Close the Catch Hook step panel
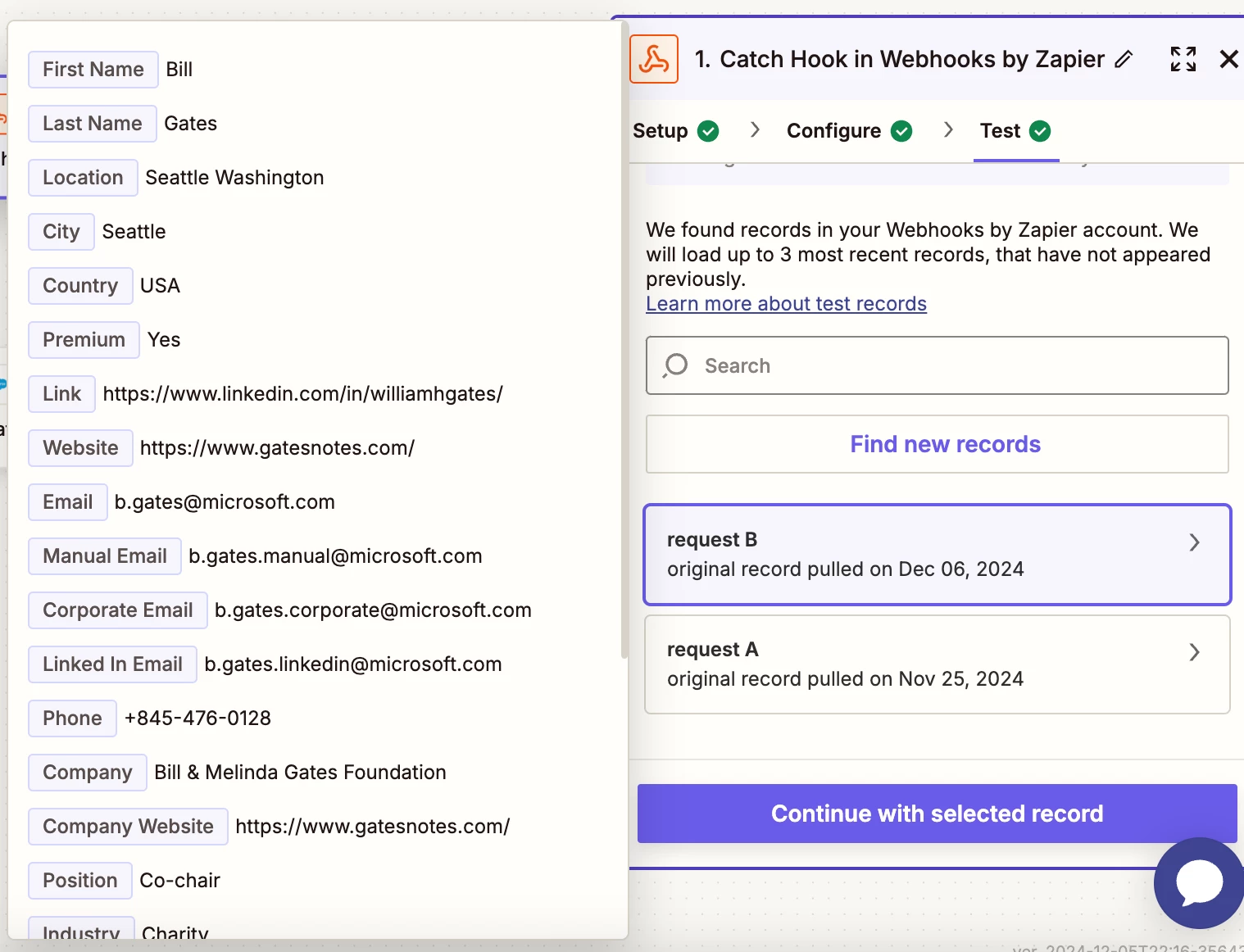The height and width of the screenshot is (952, 1244). [1228, 59]
